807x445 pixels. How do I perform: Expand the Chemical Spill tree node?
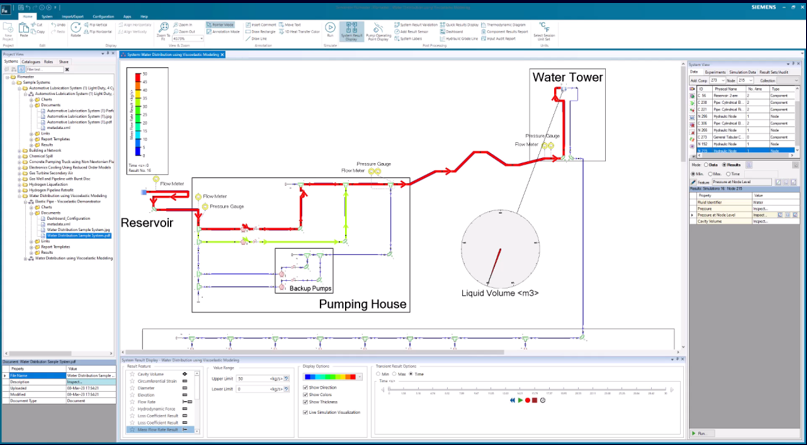click(x=20, y=156)
